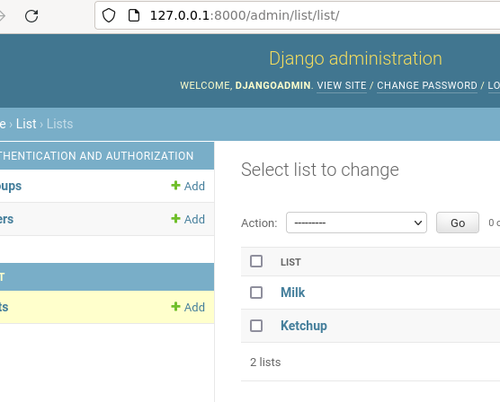Click the URL address bar field

297,16
